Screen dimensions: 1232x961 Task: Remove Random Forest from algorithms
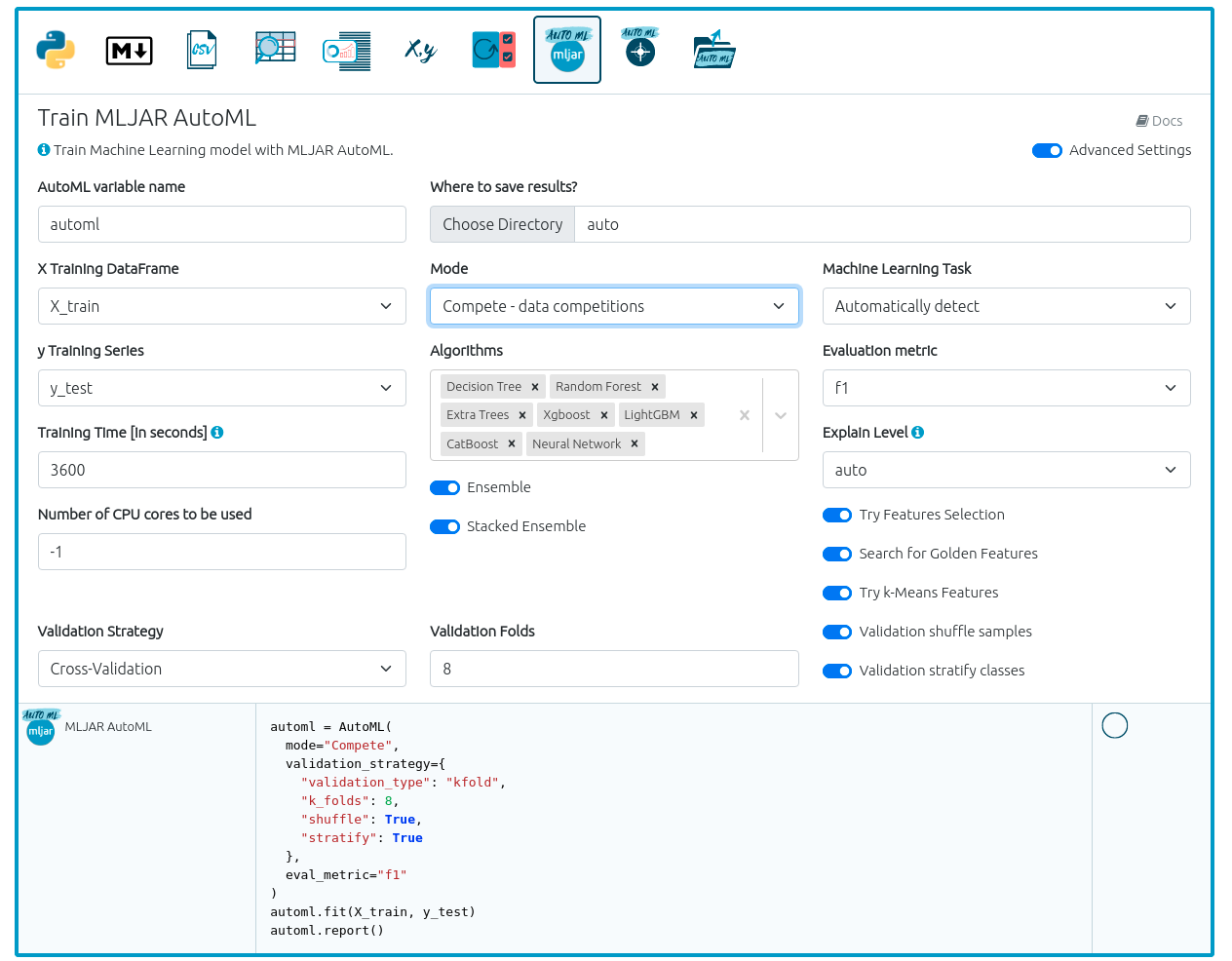655,387
